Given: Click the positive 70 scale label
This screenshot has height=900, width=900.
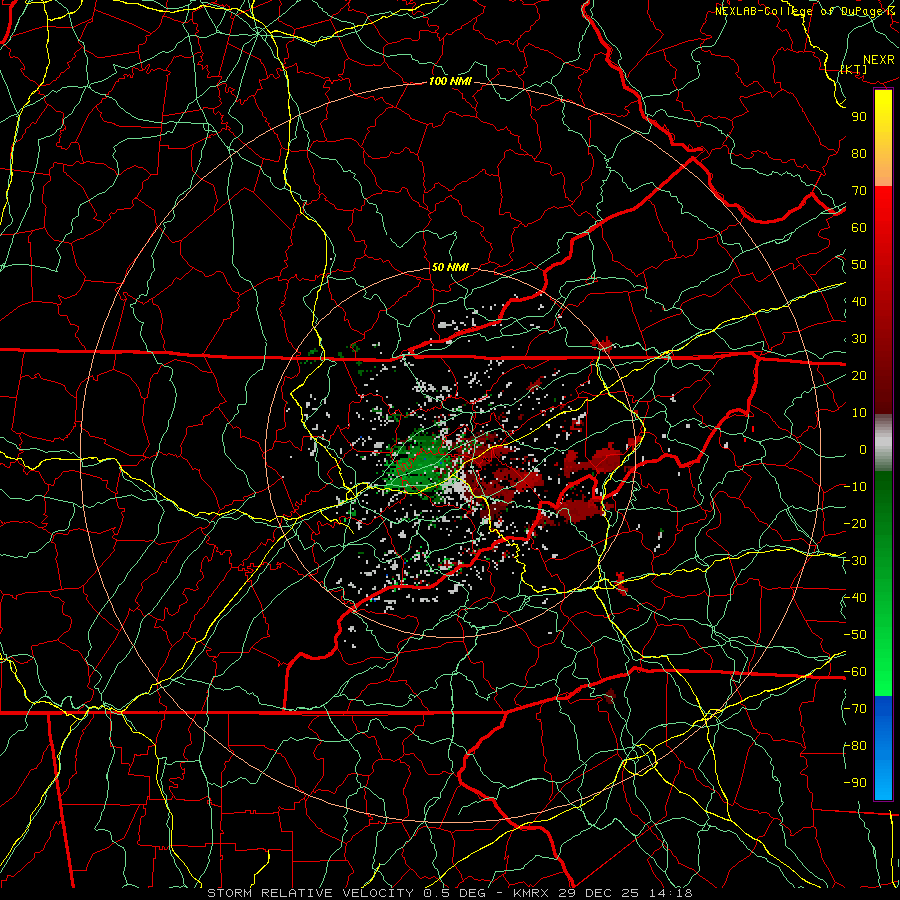Looking at the screenshot, I should coord(859,191).
